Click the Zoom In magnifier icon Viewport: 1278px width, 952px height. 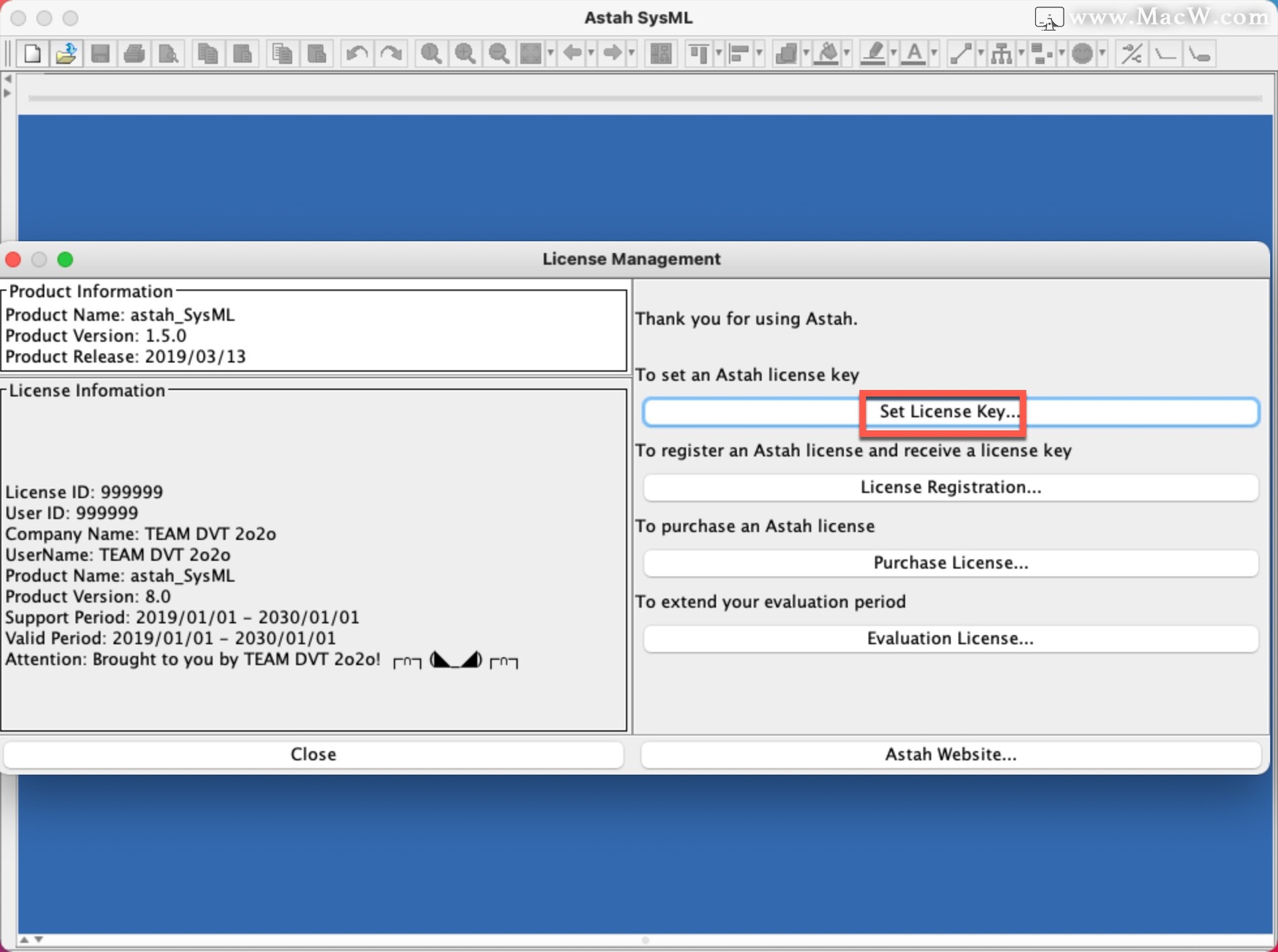[465, 53]
